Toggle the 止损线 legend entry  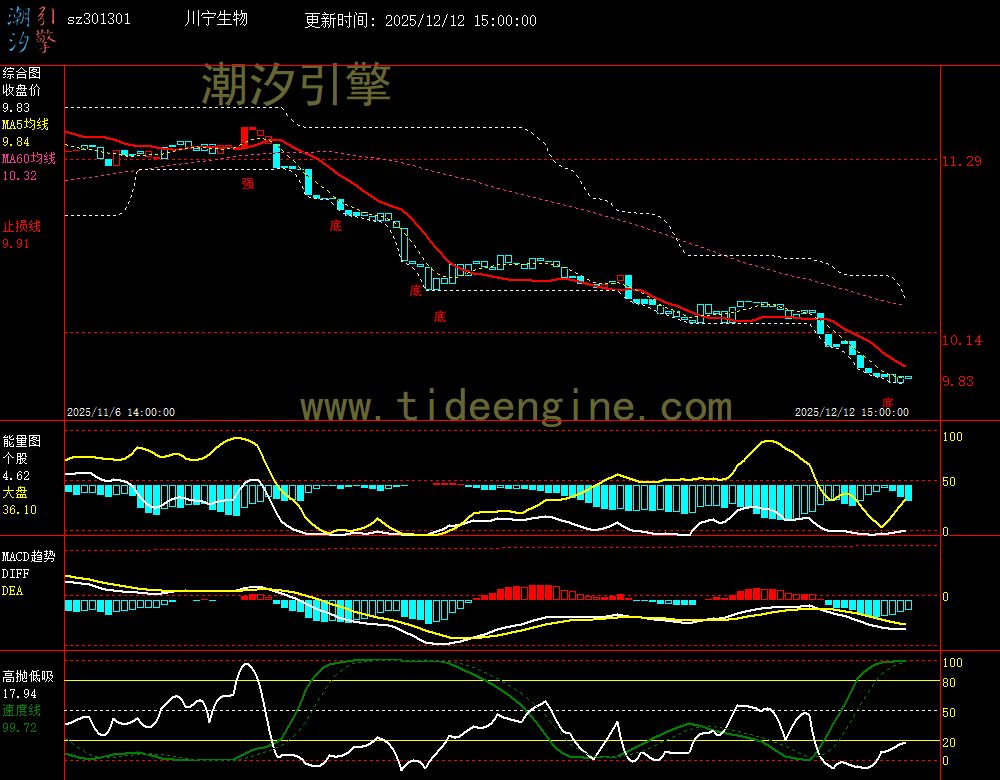click(21, 226)
